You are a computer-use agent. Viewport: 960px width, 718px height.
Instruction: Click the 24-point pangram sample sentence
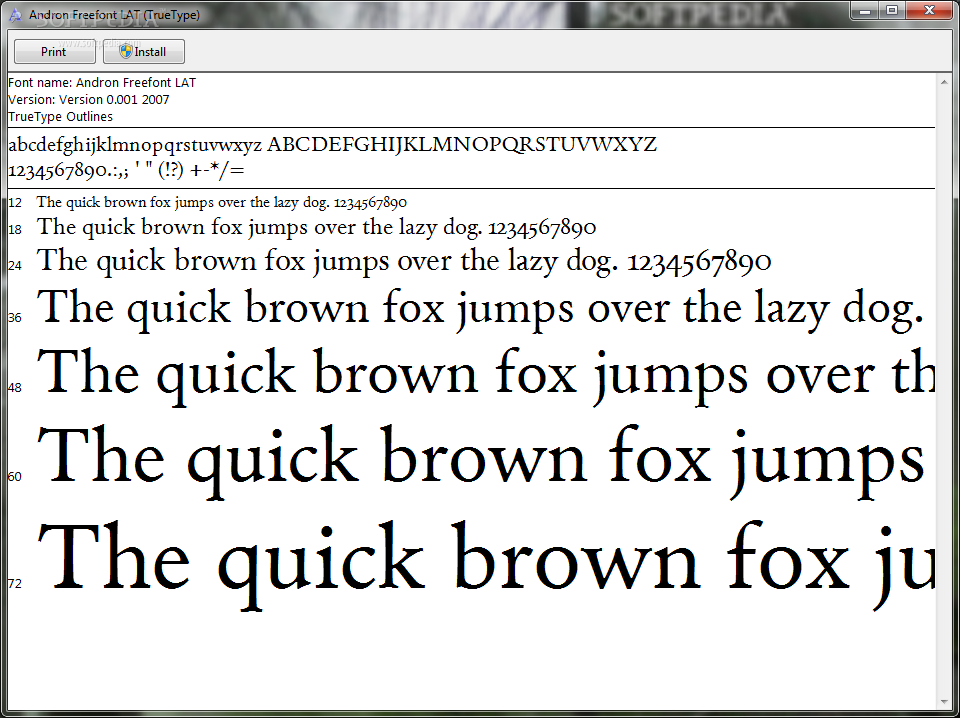coord(404,262)
